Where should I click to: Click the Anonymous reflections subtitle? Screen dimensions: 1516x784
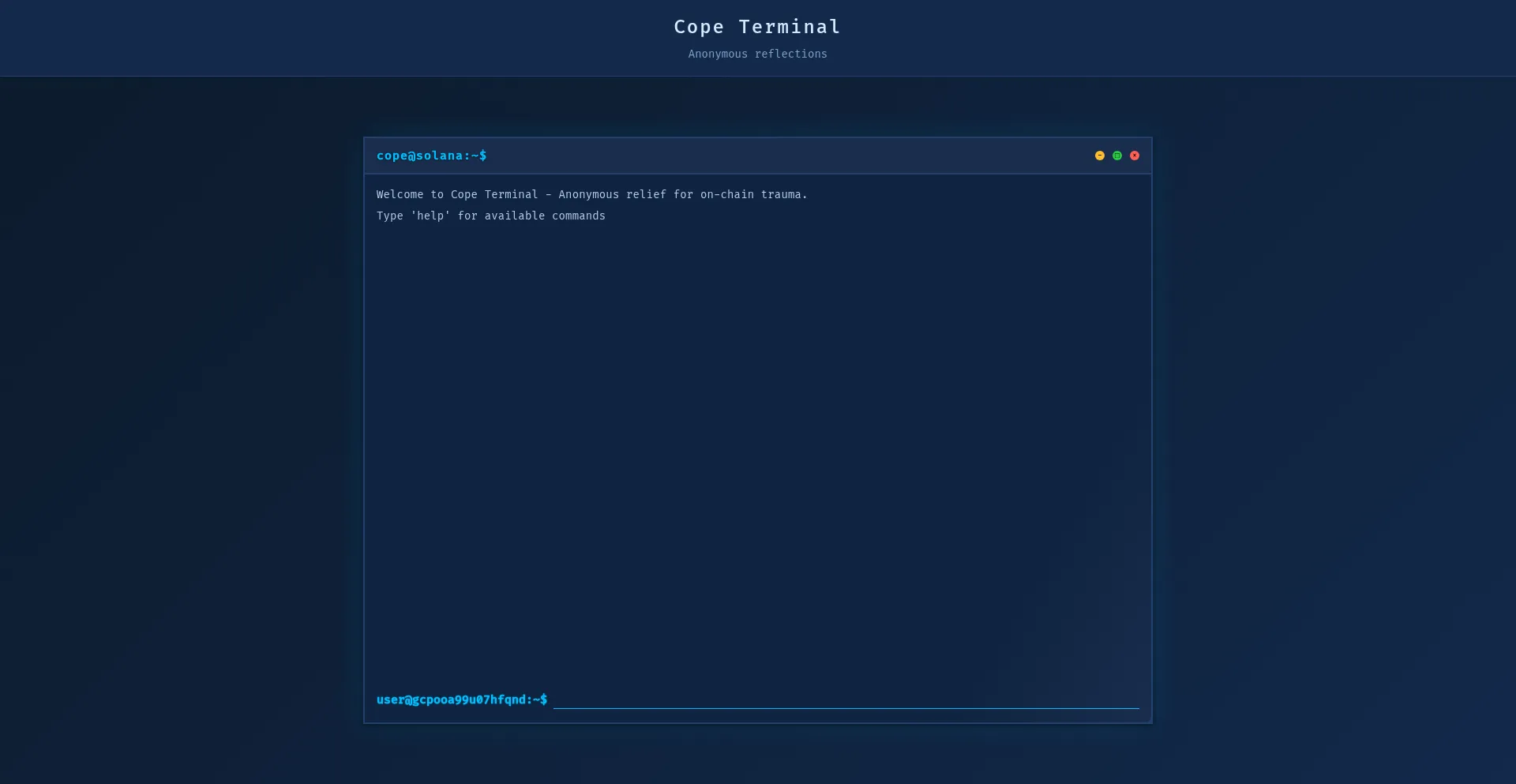point(757,54)
